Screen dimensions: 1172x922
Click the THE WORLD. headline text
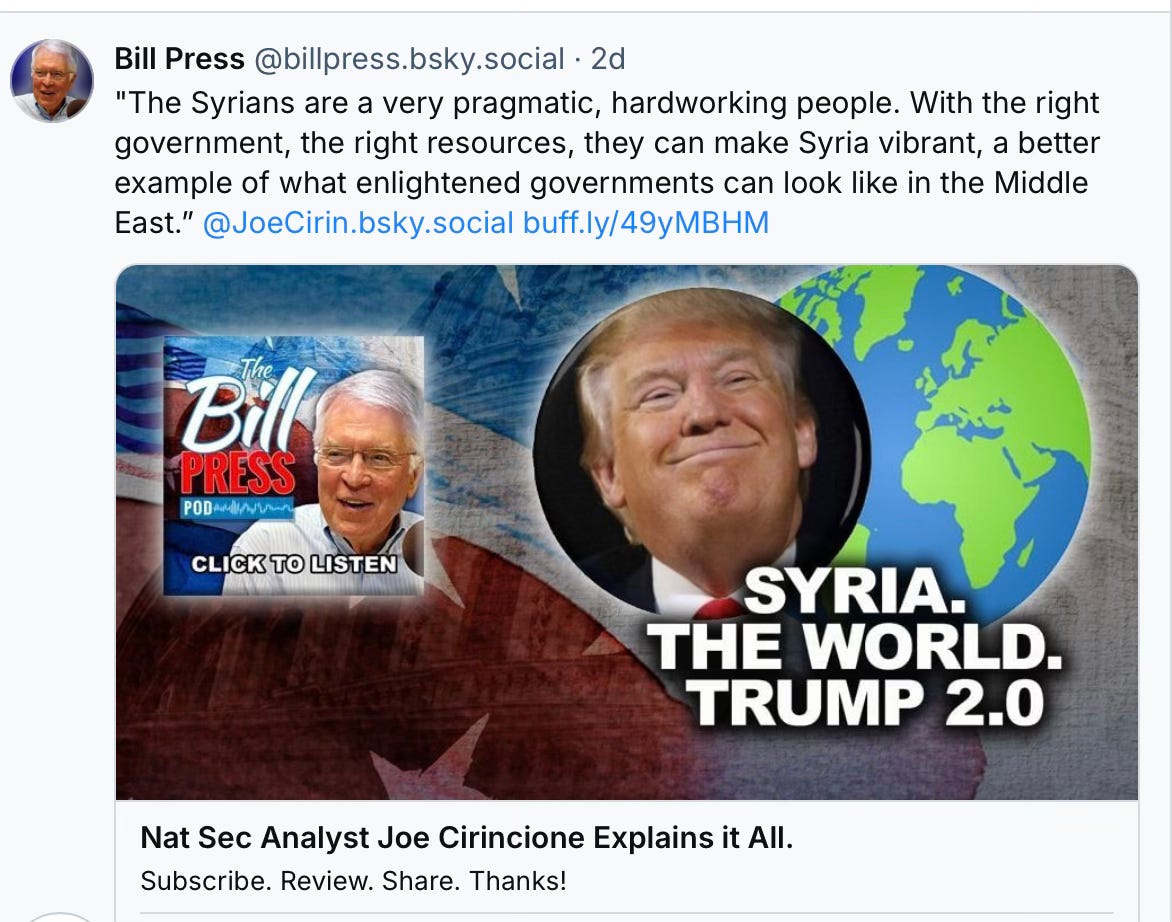tap(854, 646)
